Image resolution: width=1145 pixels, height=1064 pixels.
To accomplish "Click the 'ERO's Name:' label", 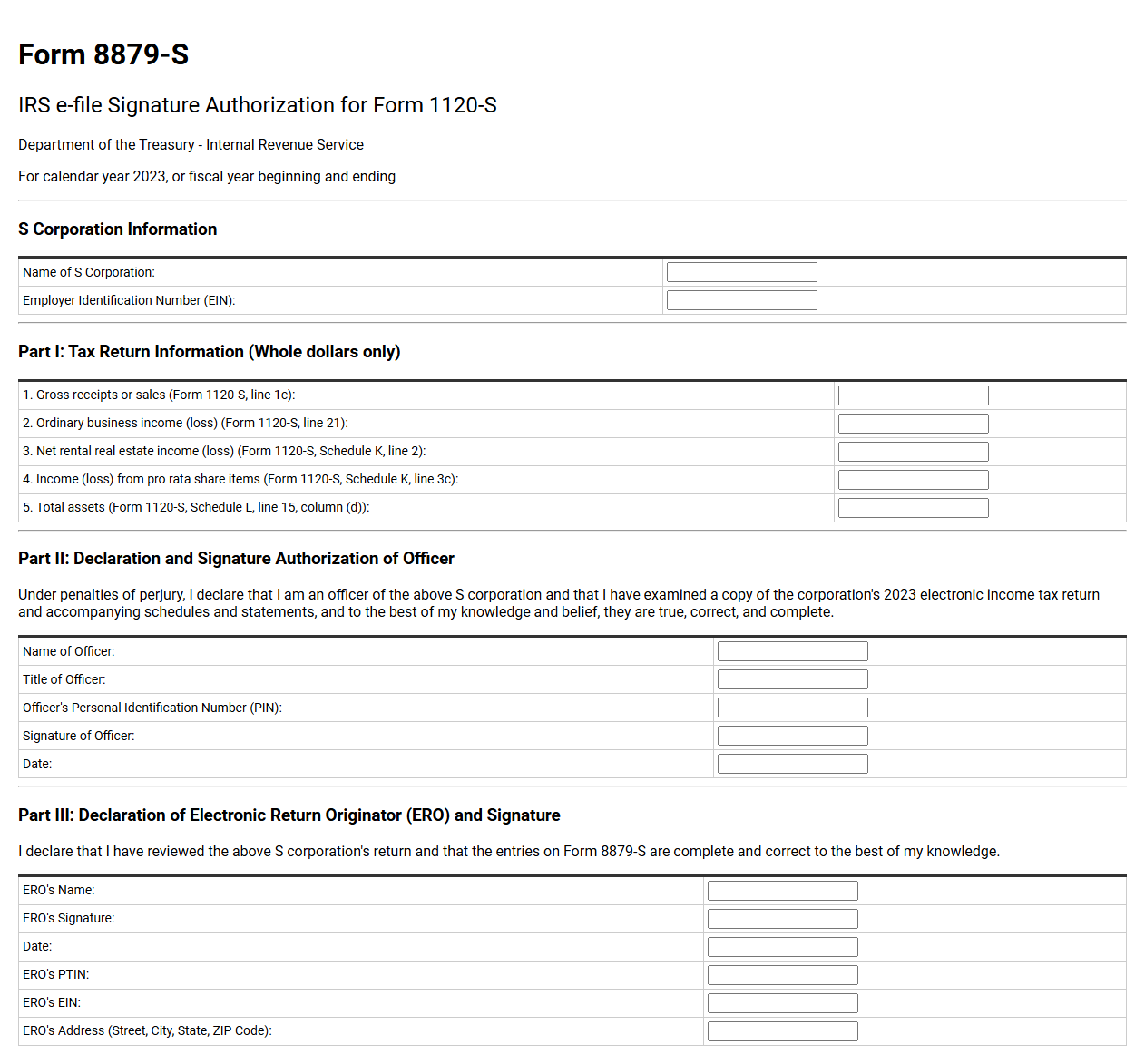I will [59, 890].
